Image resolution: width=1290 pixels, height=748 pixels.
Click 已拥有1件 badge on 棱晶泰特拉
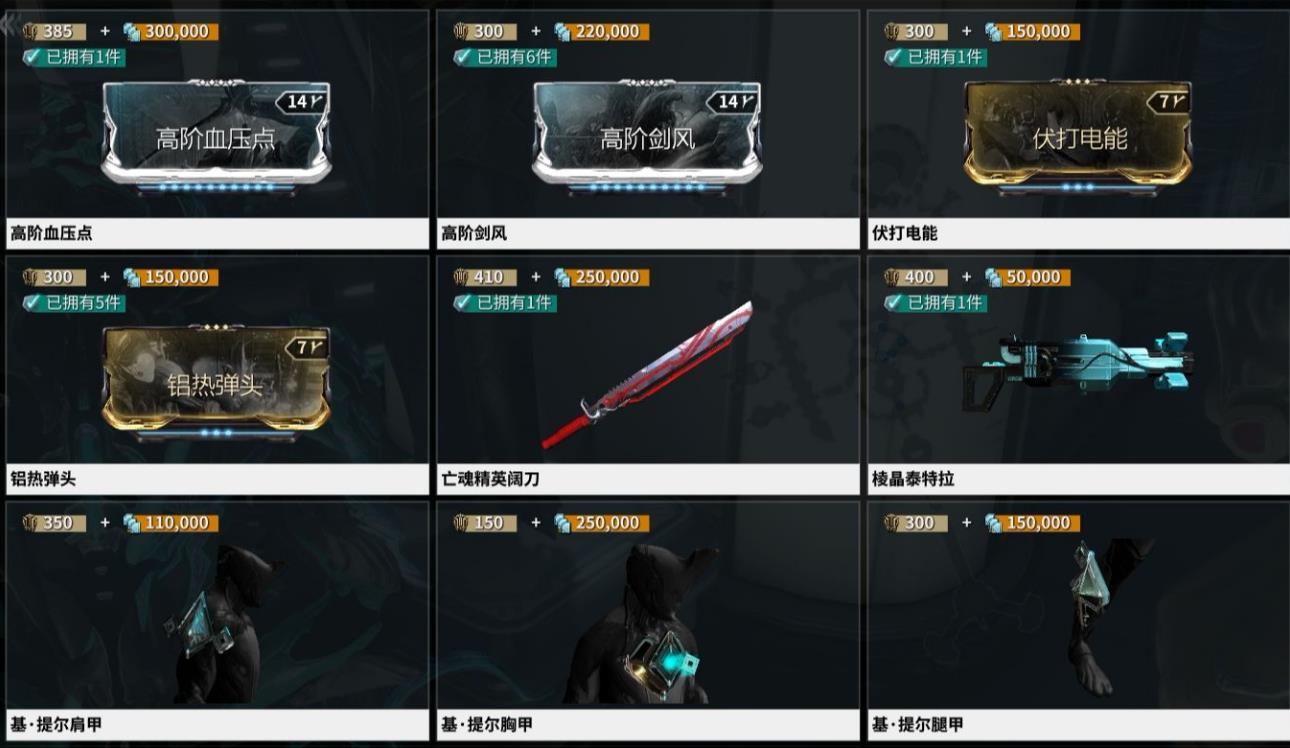click(935, 302)
